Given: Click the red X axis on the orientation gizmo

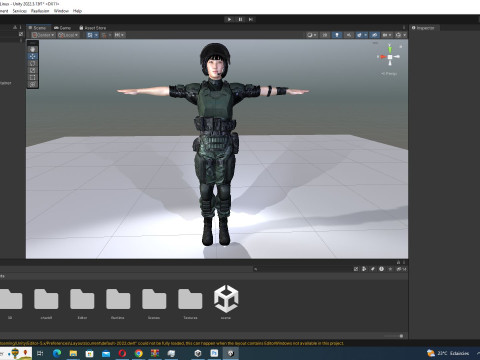Looking at the screenshot, I should pos(382,57).
